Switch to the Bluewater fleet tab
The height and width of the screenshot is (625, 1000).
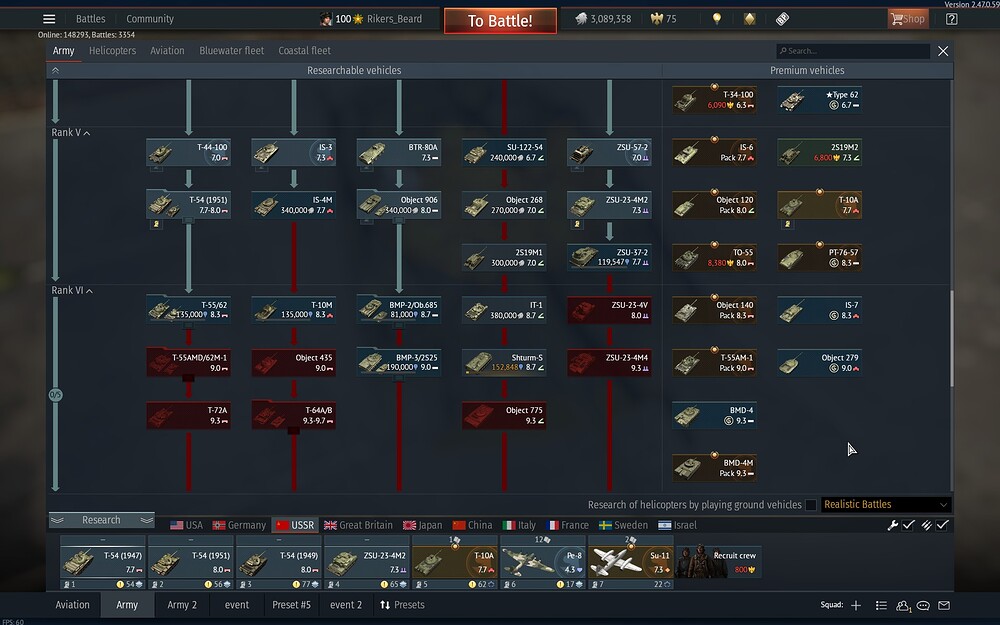click(232, 50)
